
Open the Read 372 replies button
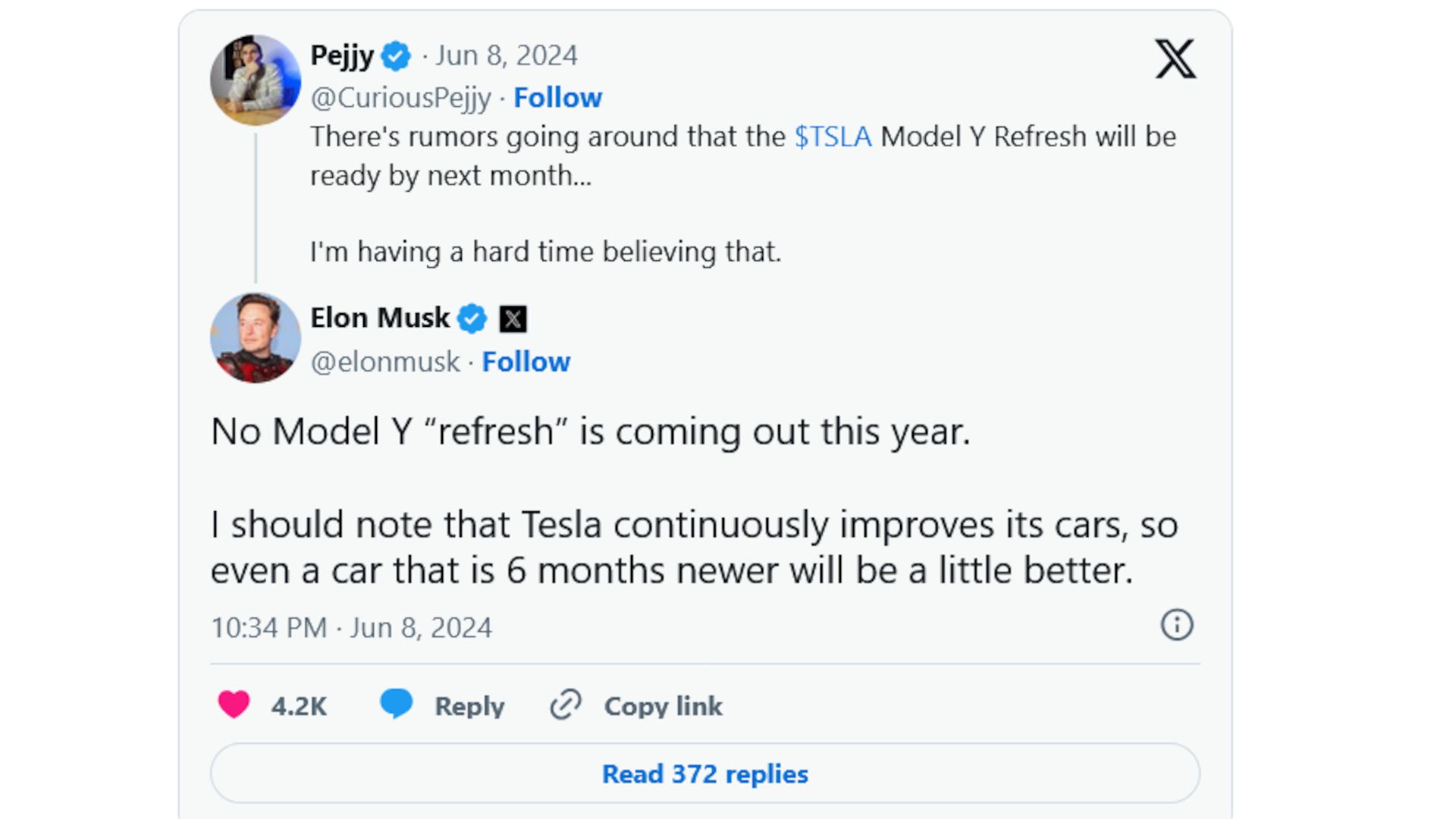[x=704, y=773]
